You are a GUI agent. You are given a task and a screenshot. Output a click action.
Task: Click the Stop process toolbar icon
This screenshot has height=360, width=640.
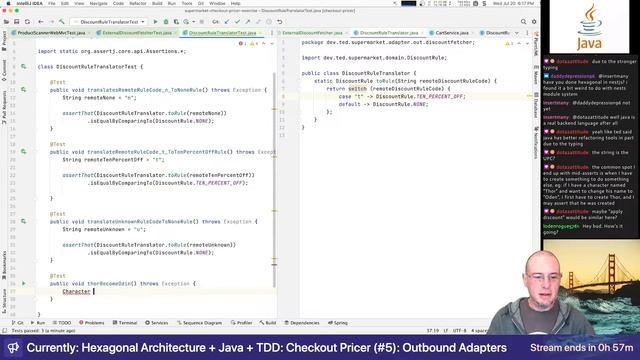click(x=202, y=22)
